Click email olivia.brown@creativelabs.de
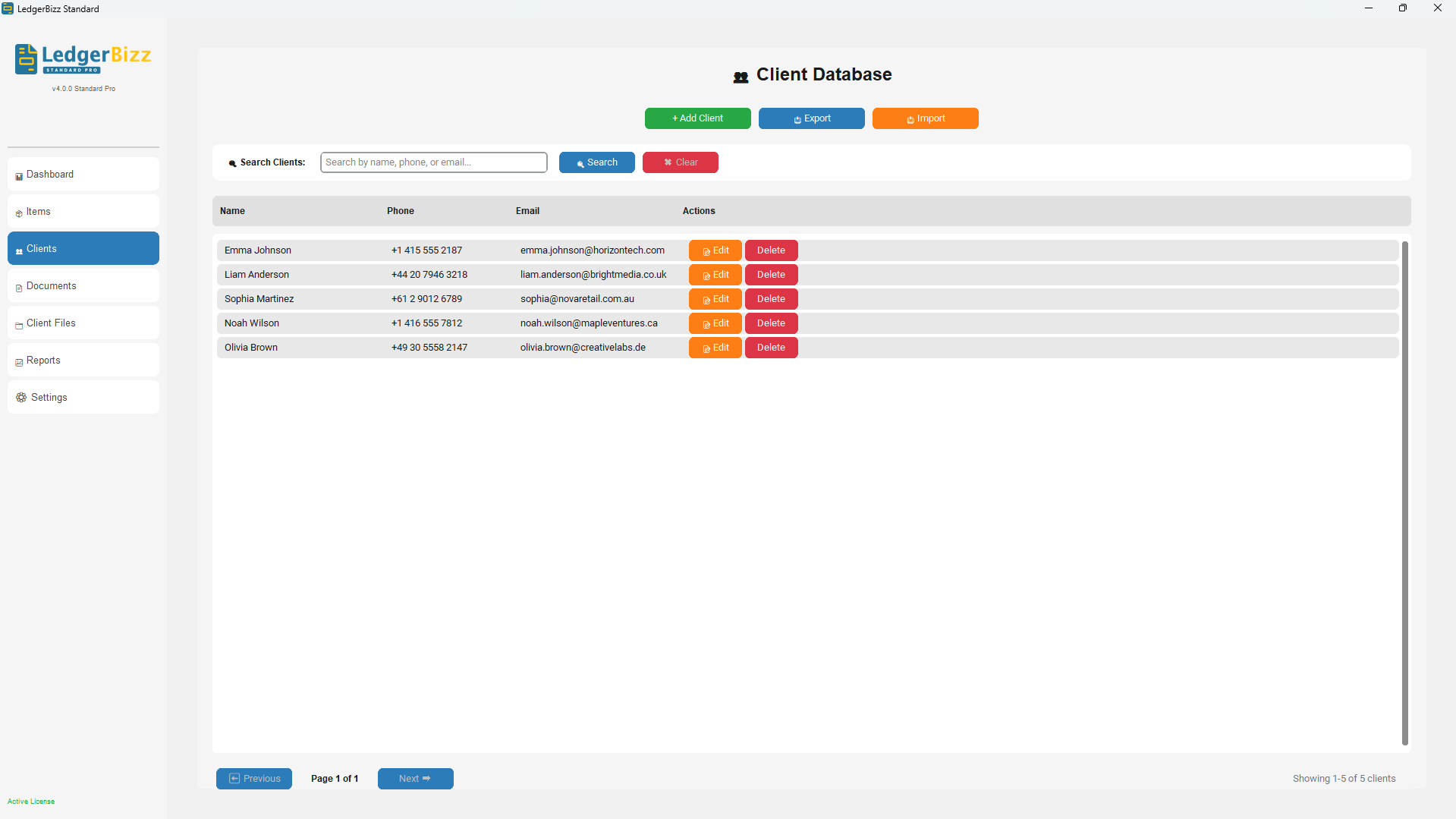Screen dimensions: 1456x819 pos(583,348)
